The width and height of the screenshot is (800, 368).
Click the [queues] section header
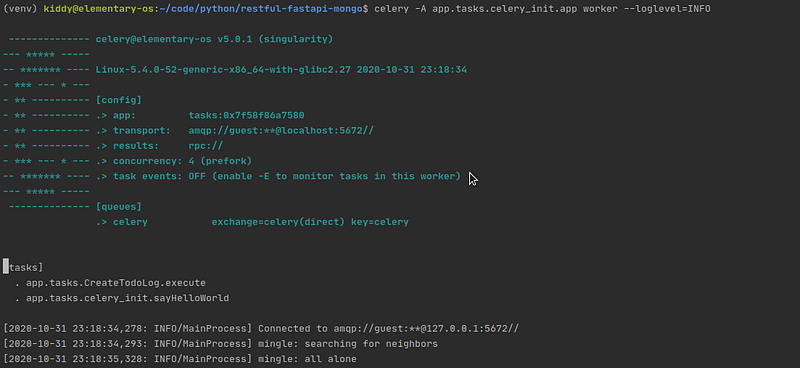(x=118, y=207)
